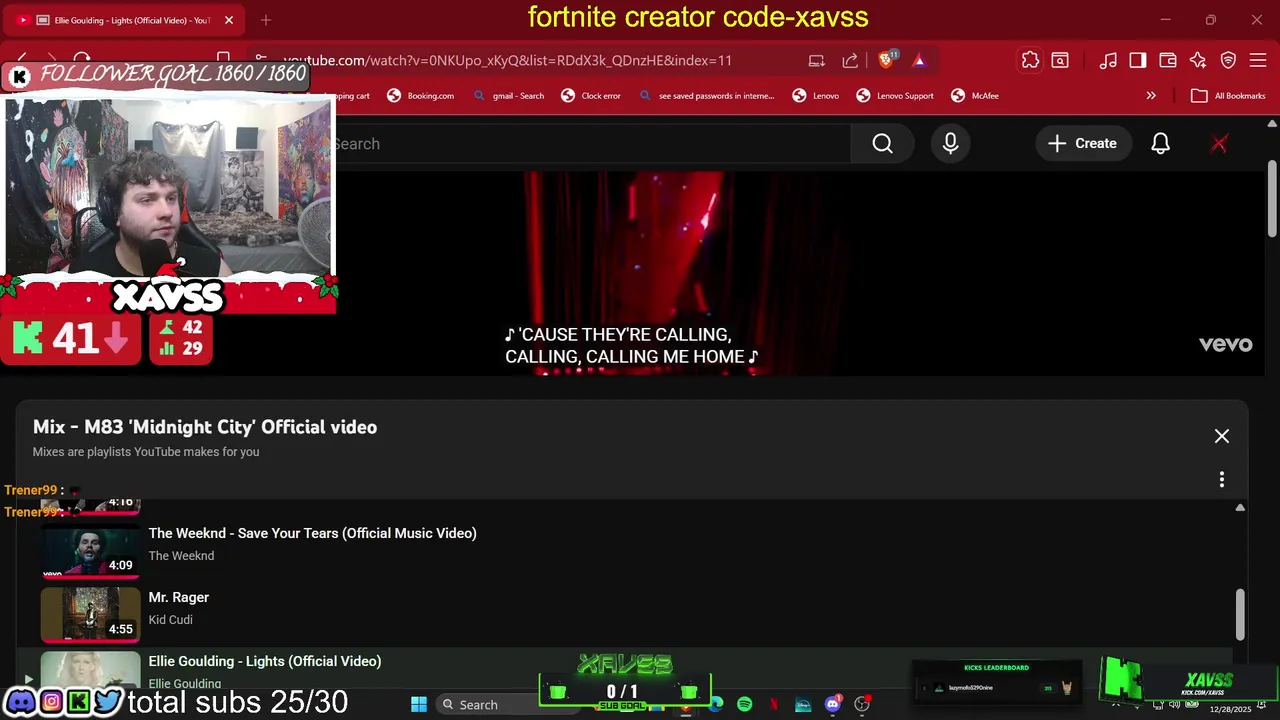The height and width of the screenshot is (720, 1280).
Task: Open a new browser tab
Action: [266, 20]
